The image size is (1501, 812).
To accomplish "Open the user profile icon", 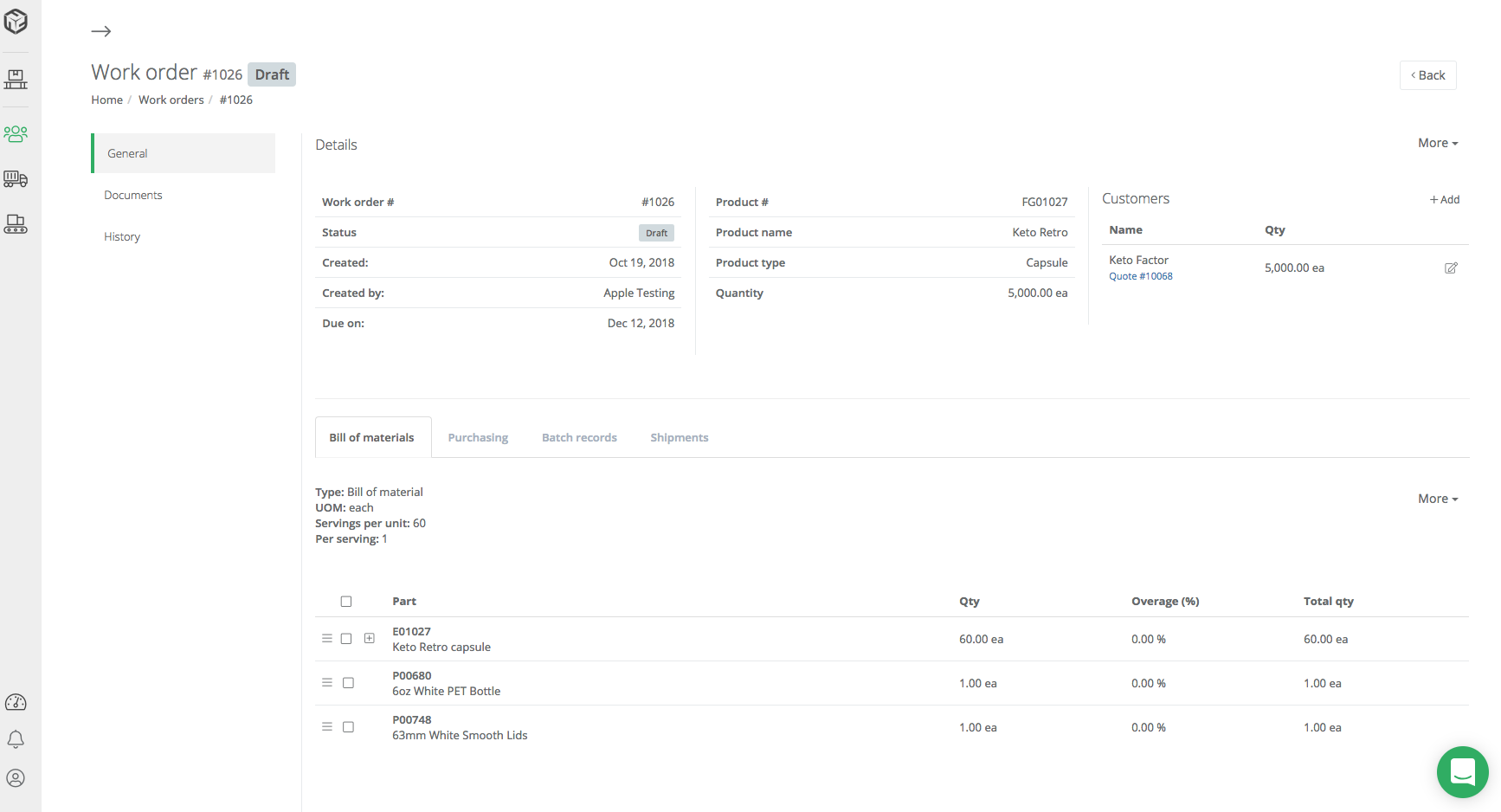I will tap(16, 777).
